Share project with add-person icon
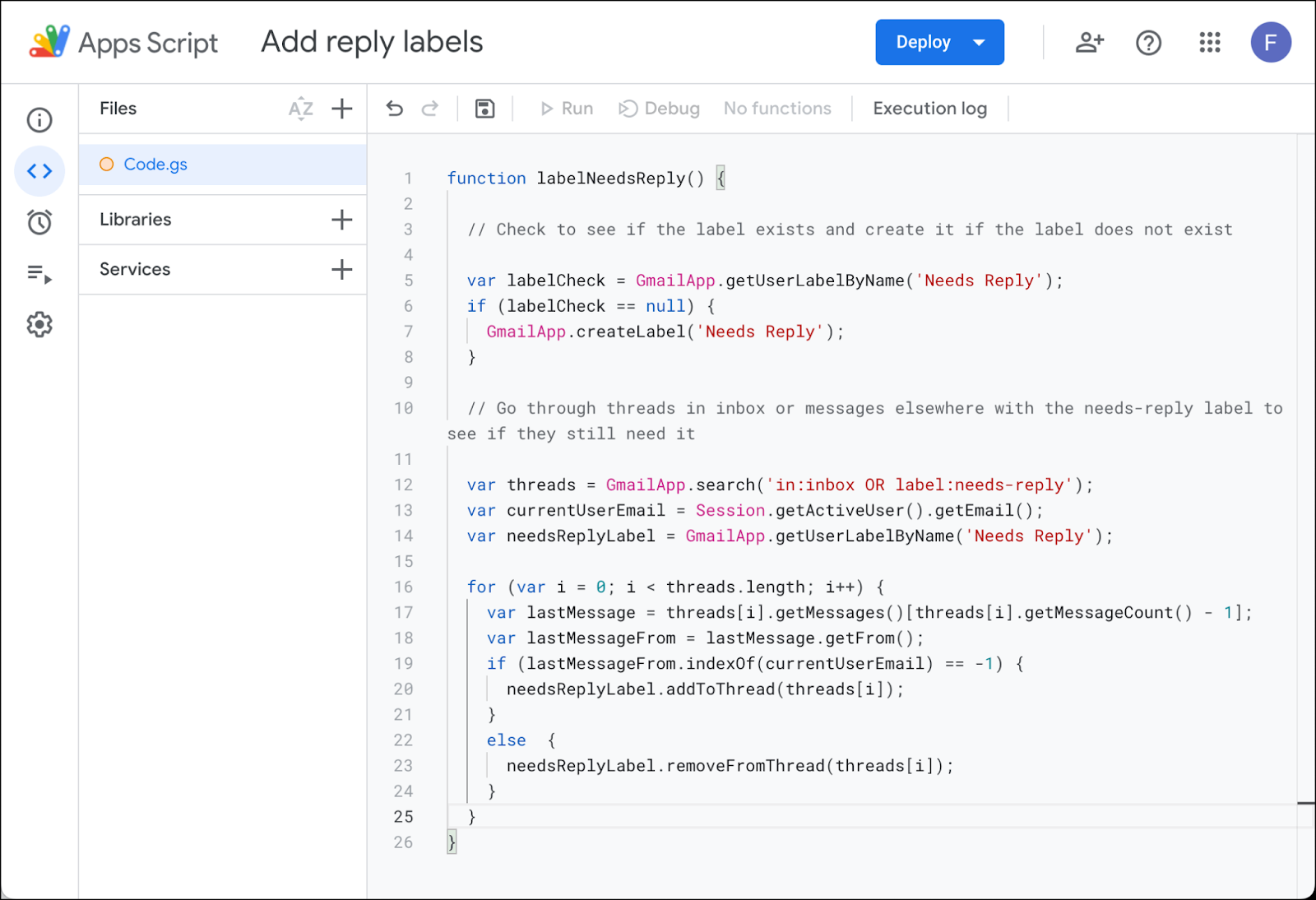The width and height of the screenshot is (1316, 900). pos(1090,43)
